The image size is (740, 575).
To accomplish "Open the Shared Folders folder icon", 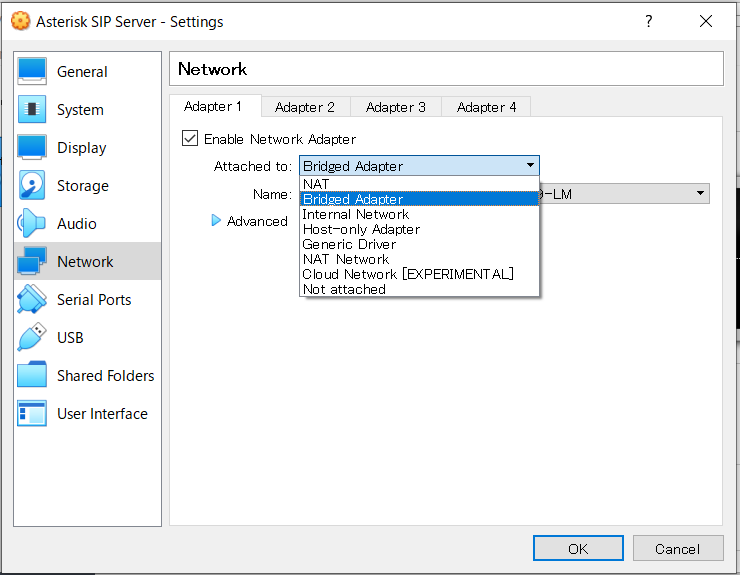I will coord(32,375).
